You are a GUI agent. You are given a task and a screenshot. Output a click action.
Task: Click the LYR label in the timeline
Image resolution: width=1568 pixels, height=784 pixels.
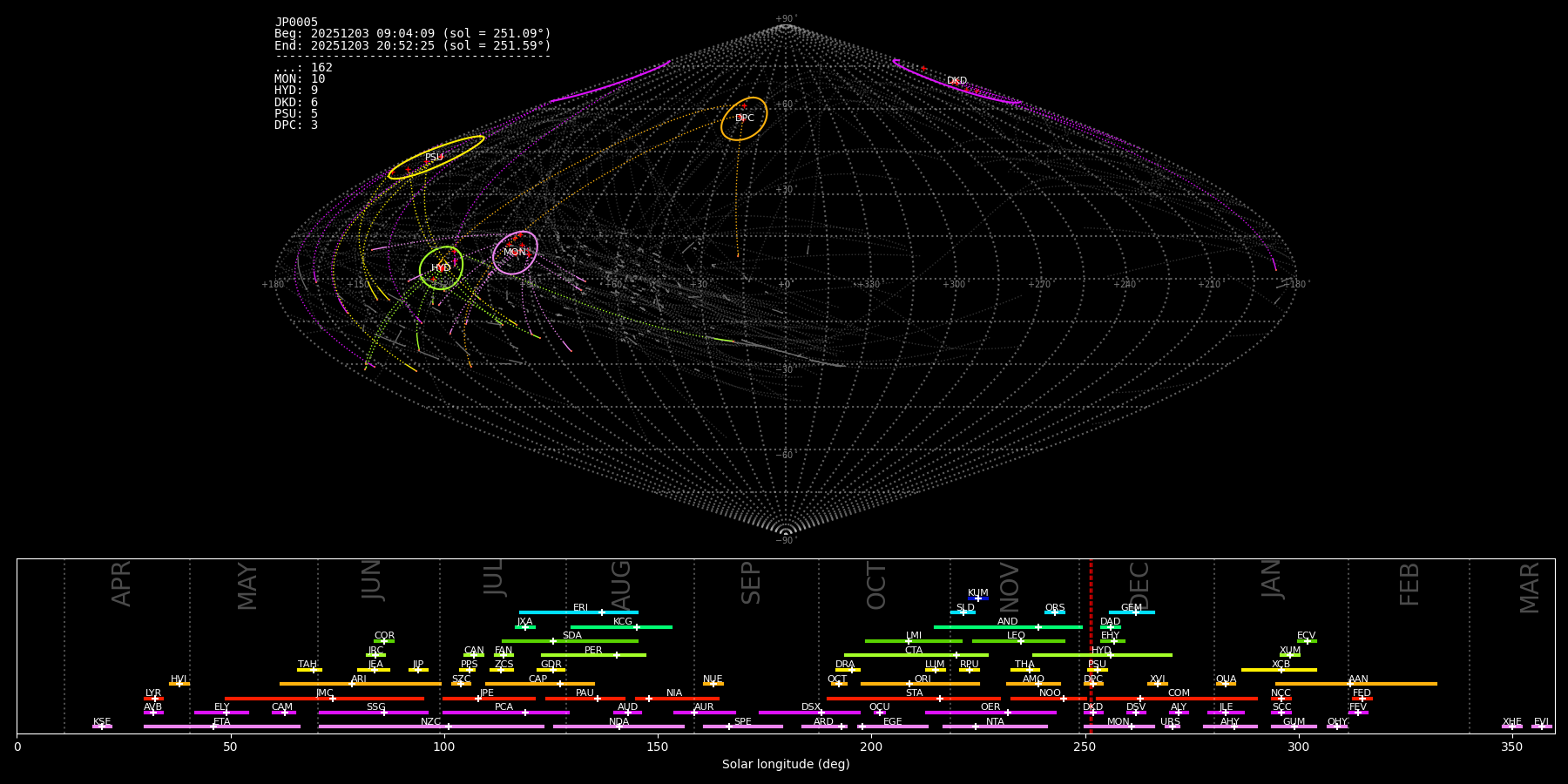(x=153, y=693)
